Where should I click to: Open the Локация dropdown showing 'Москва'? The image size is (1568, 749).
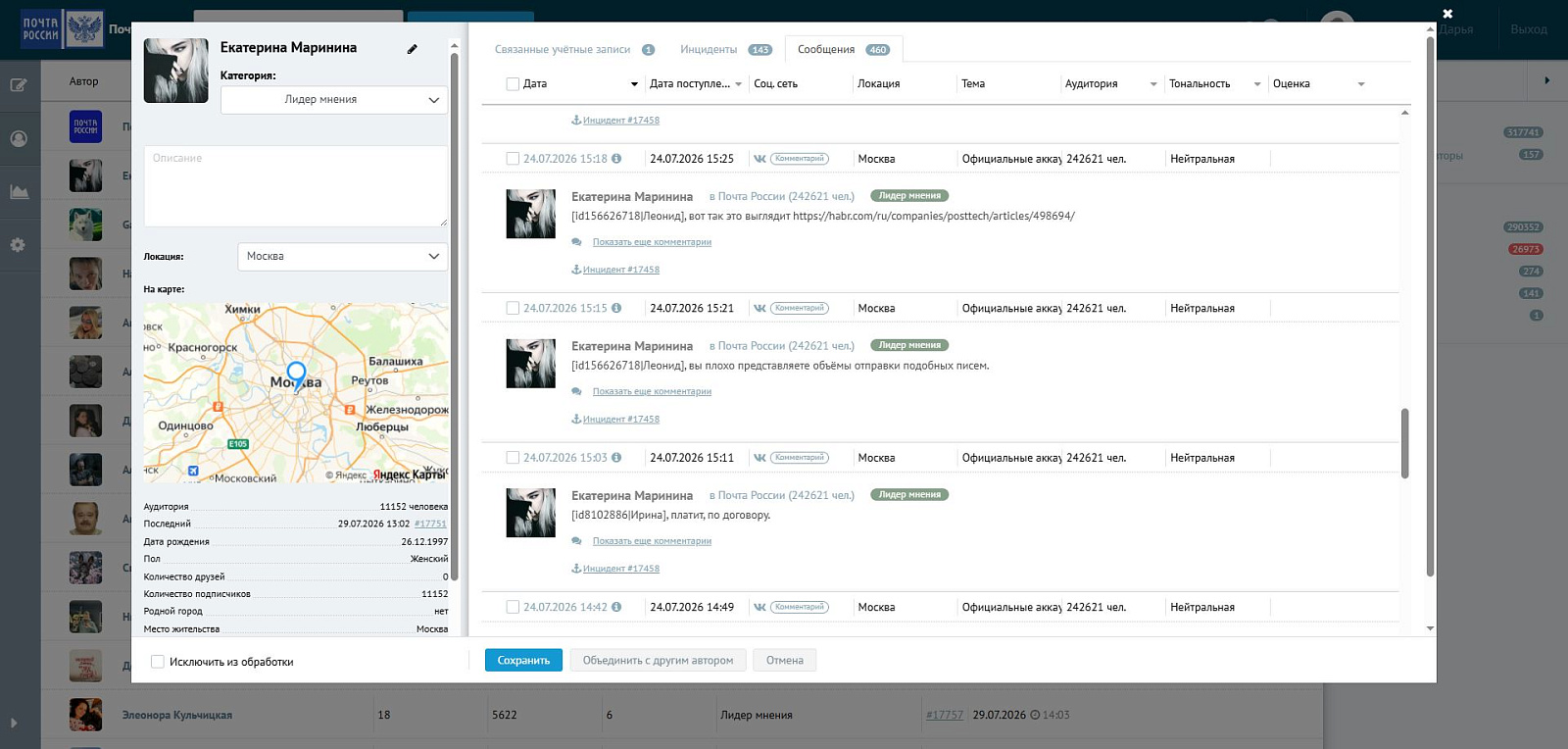[x=343, y=257]
